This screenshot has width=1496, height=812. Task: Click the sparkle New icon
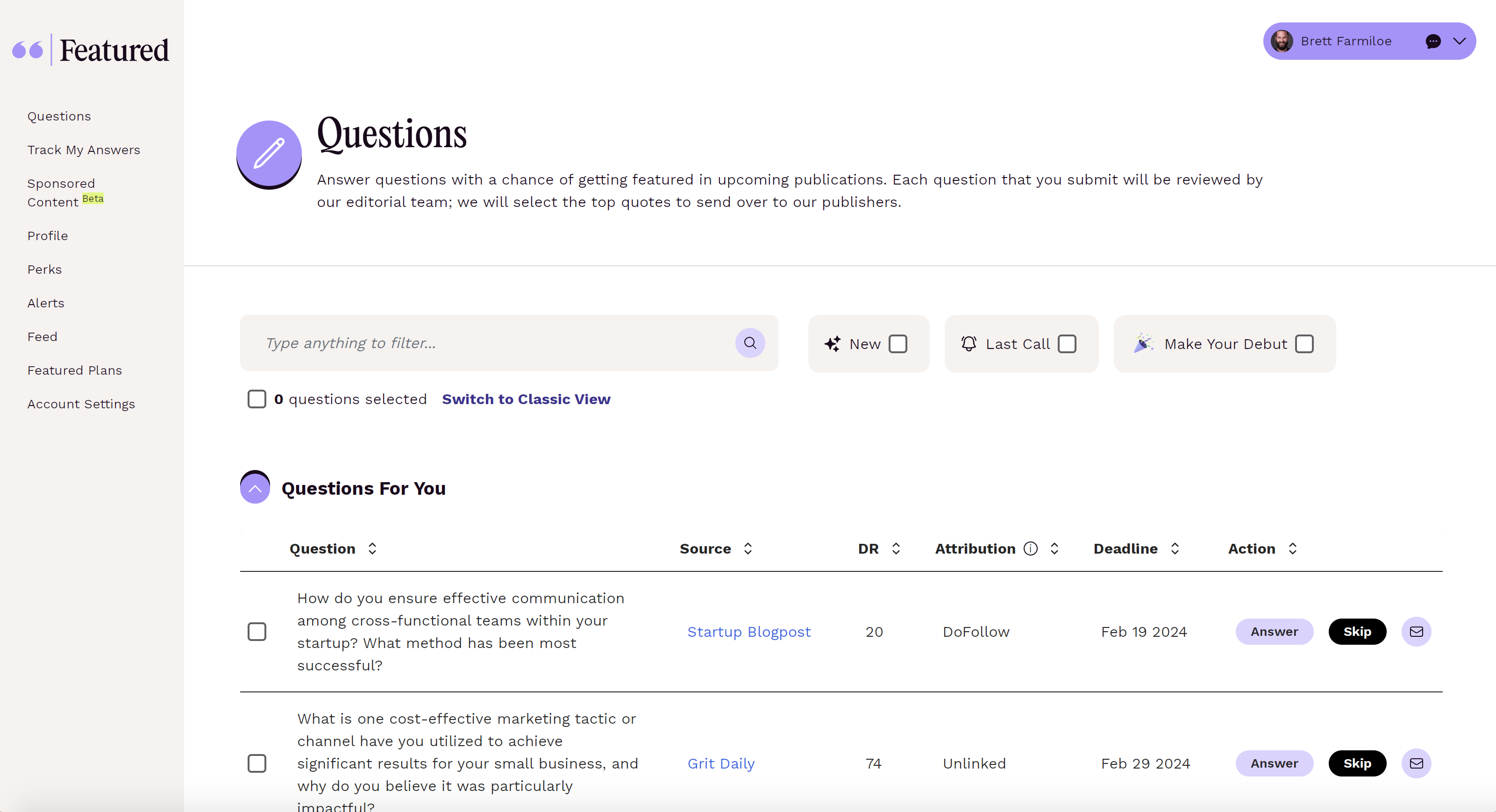click(832, 344)
